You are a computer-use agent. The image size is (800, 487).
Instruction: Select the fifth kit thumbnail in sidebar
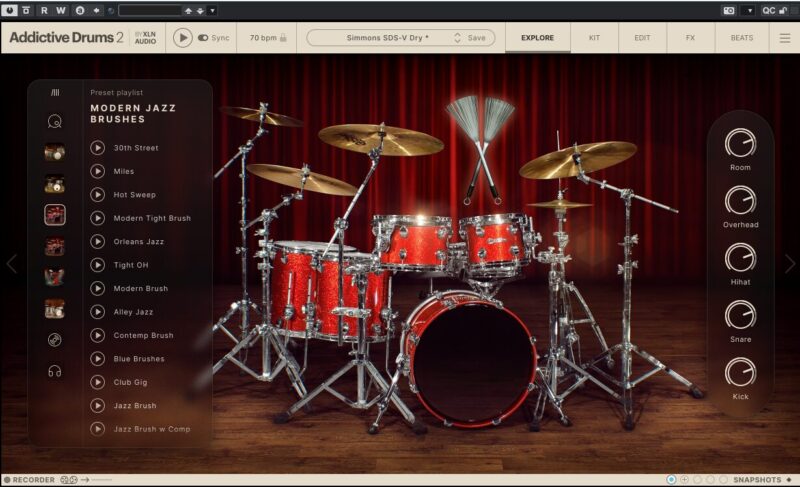pos(55,278)
